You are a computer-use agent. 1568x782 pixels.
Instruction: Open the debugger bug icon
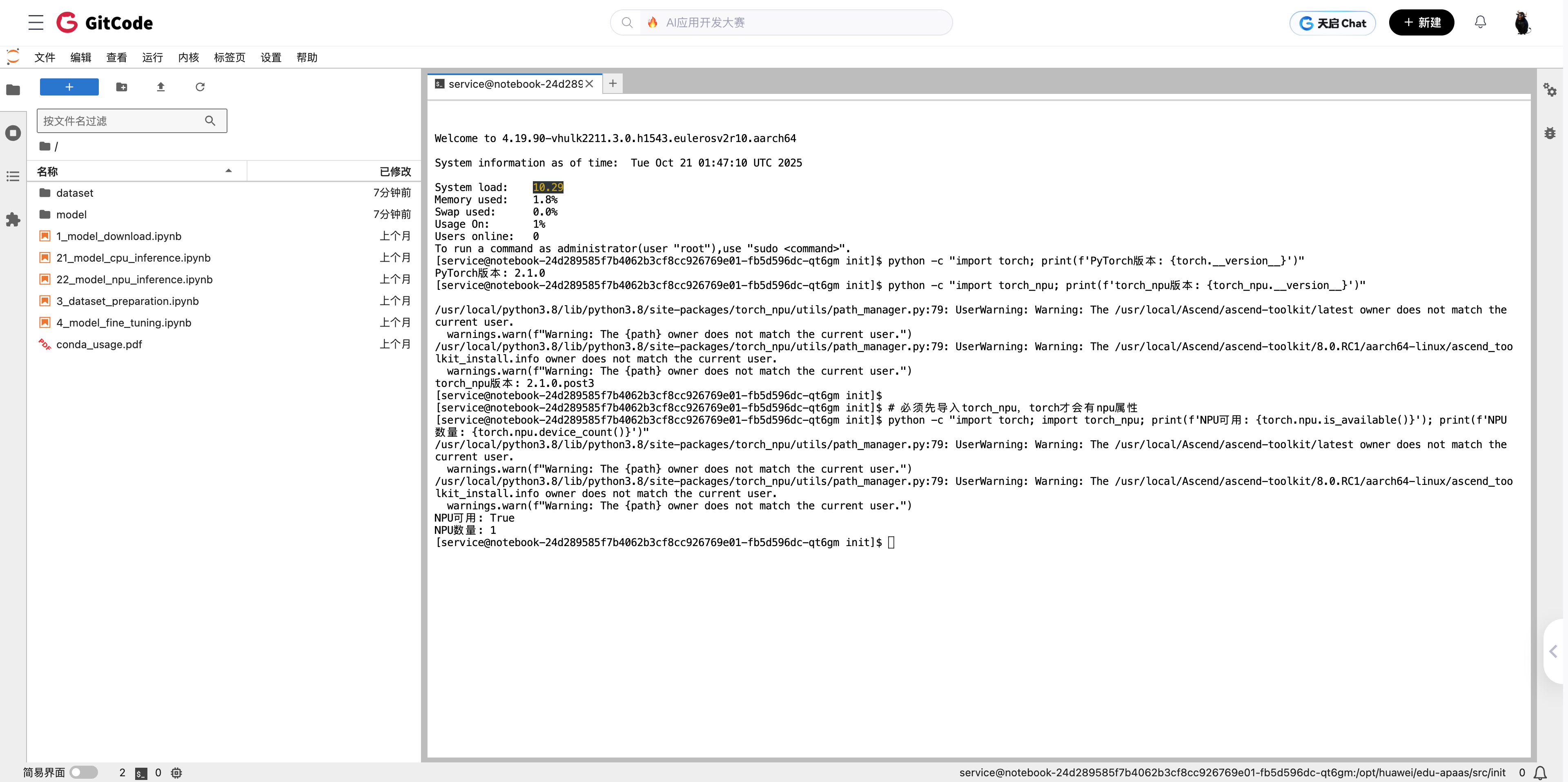(x=1550, y=133)
